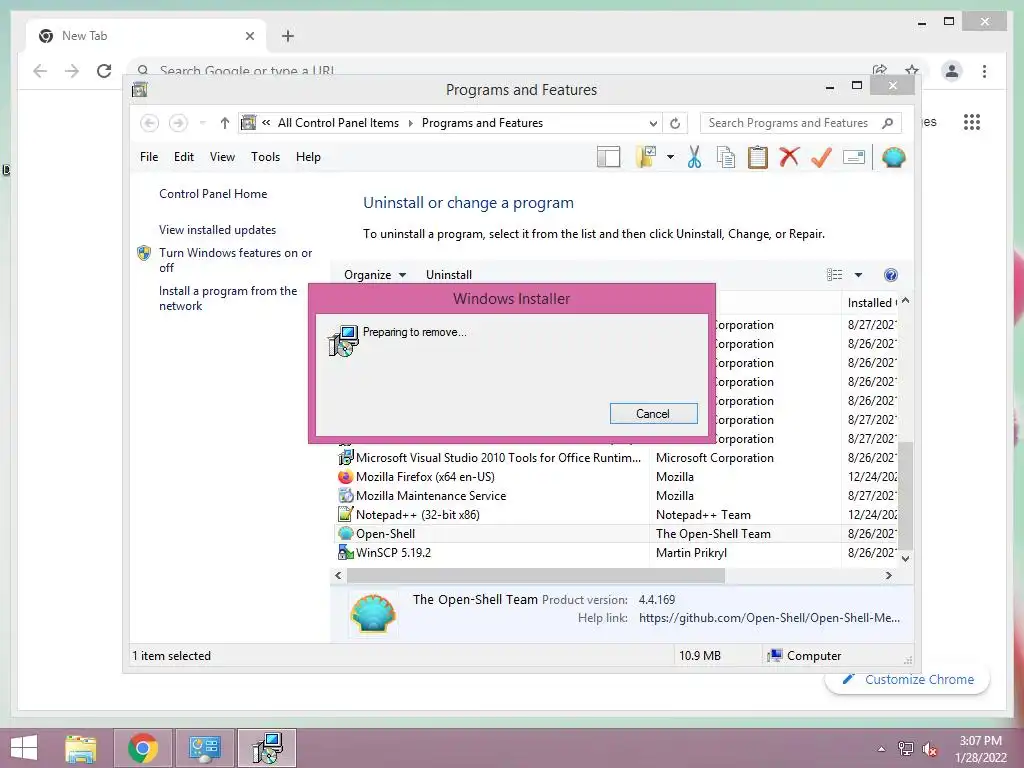Click the muted volume tray icon
The width and height of the screenshot is (1024, 768).
coord(930,749)
